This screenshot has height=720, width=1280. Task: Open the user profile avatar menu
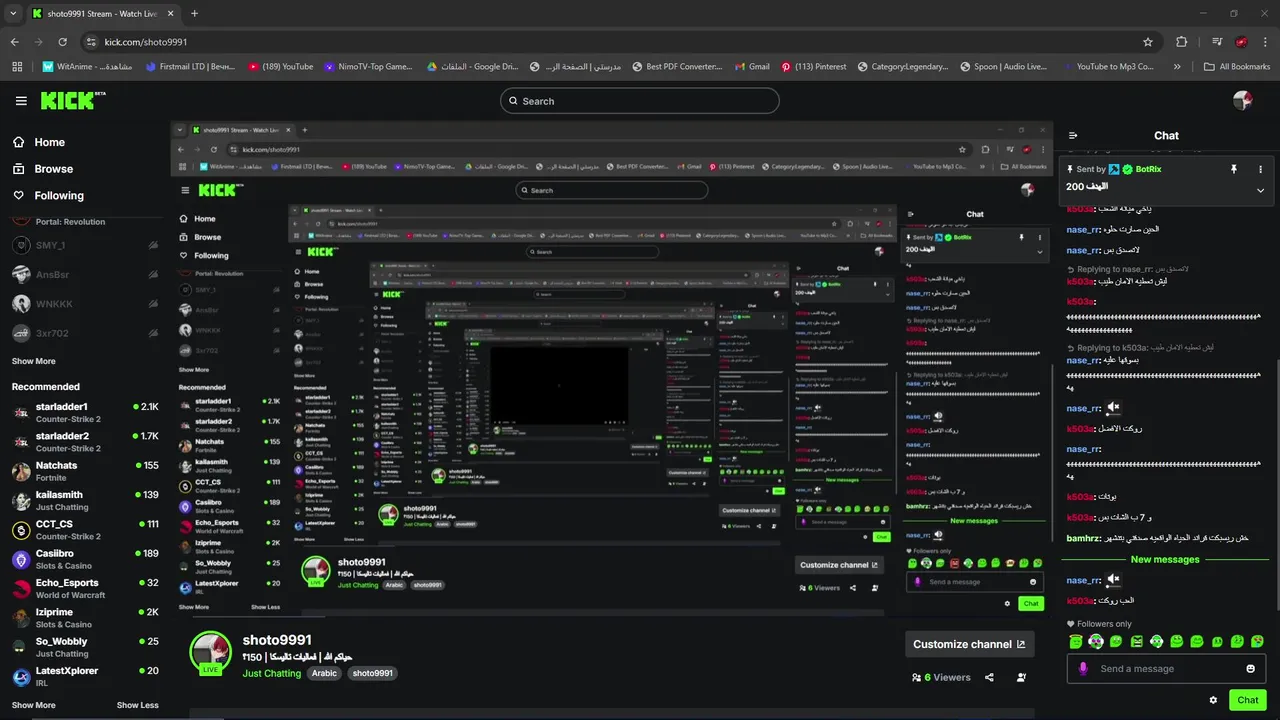point(1243,100)
